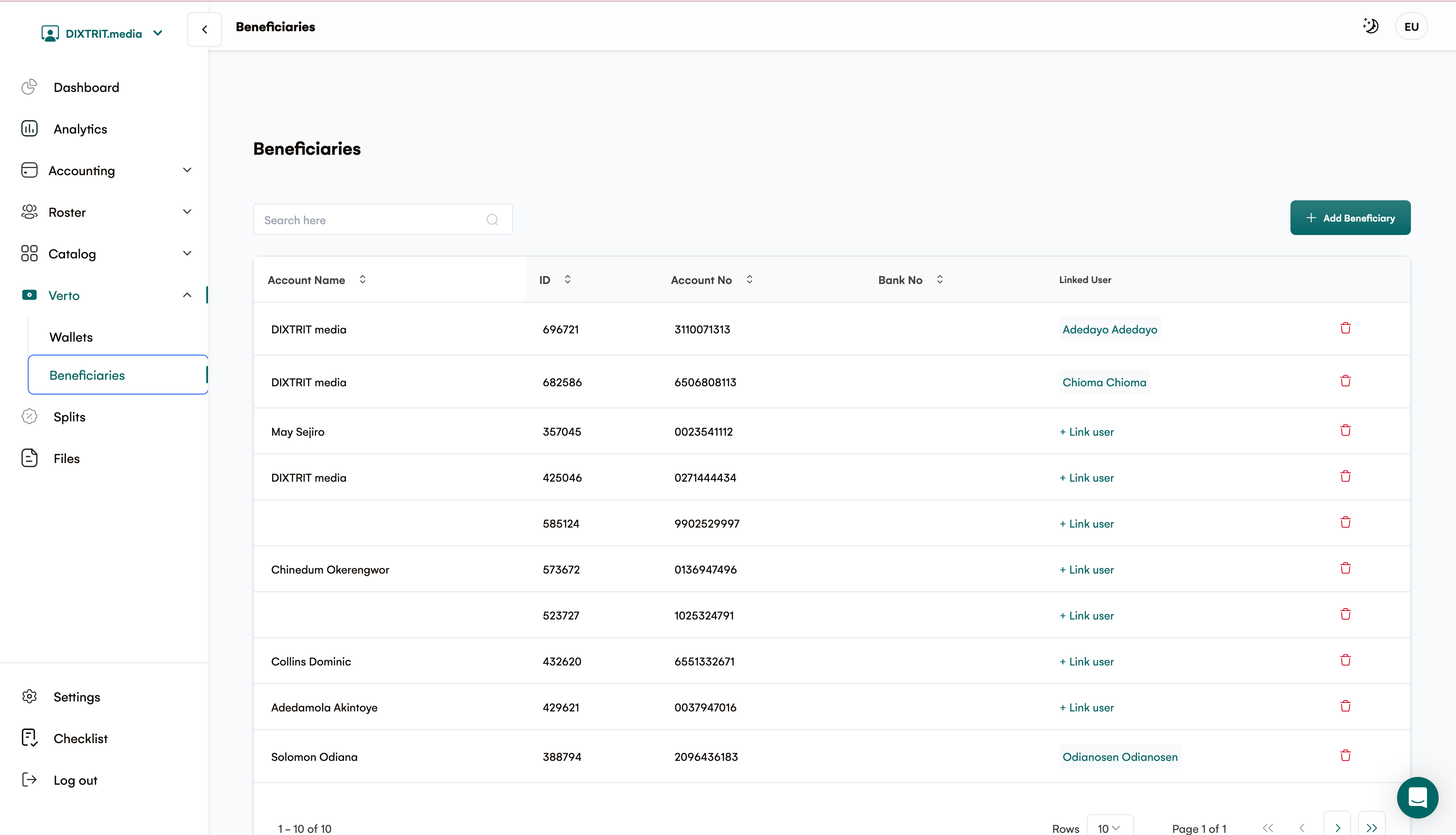Click the Roster people icon

29,212
